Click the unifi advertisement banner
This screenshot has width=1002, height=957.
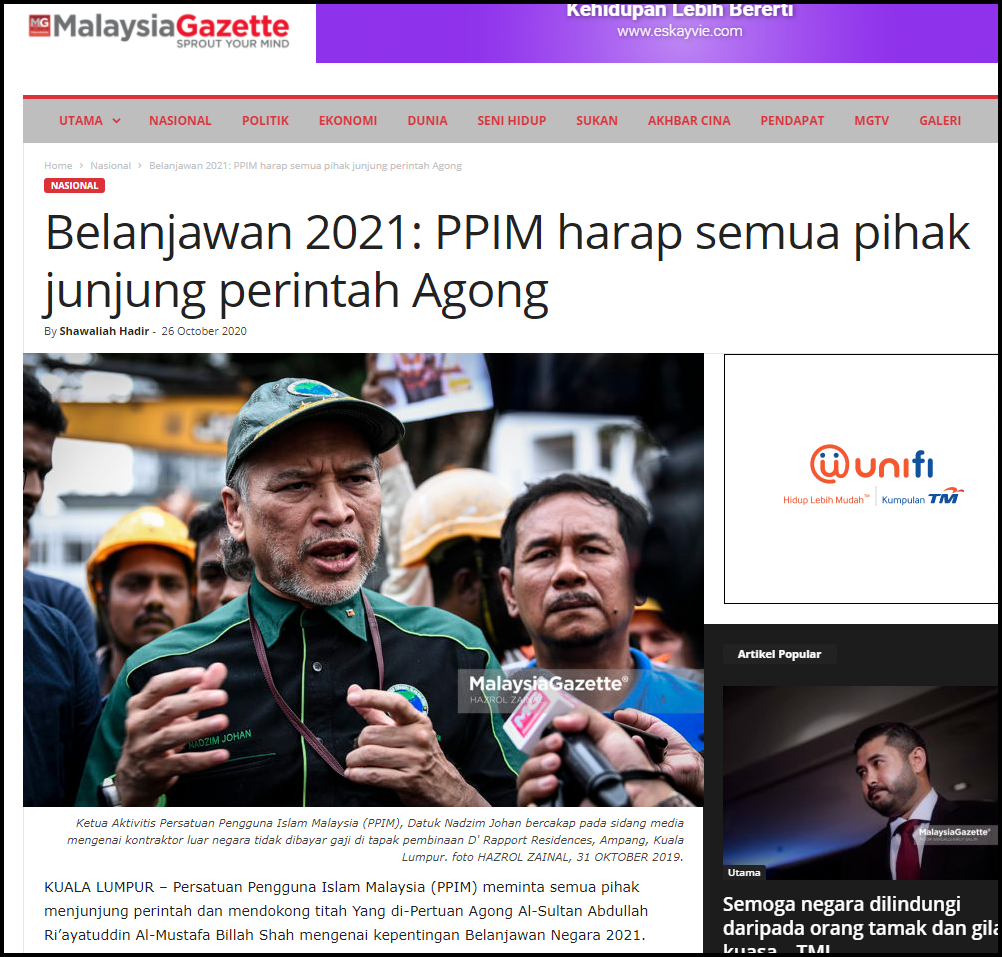click(x=861, y=478)
